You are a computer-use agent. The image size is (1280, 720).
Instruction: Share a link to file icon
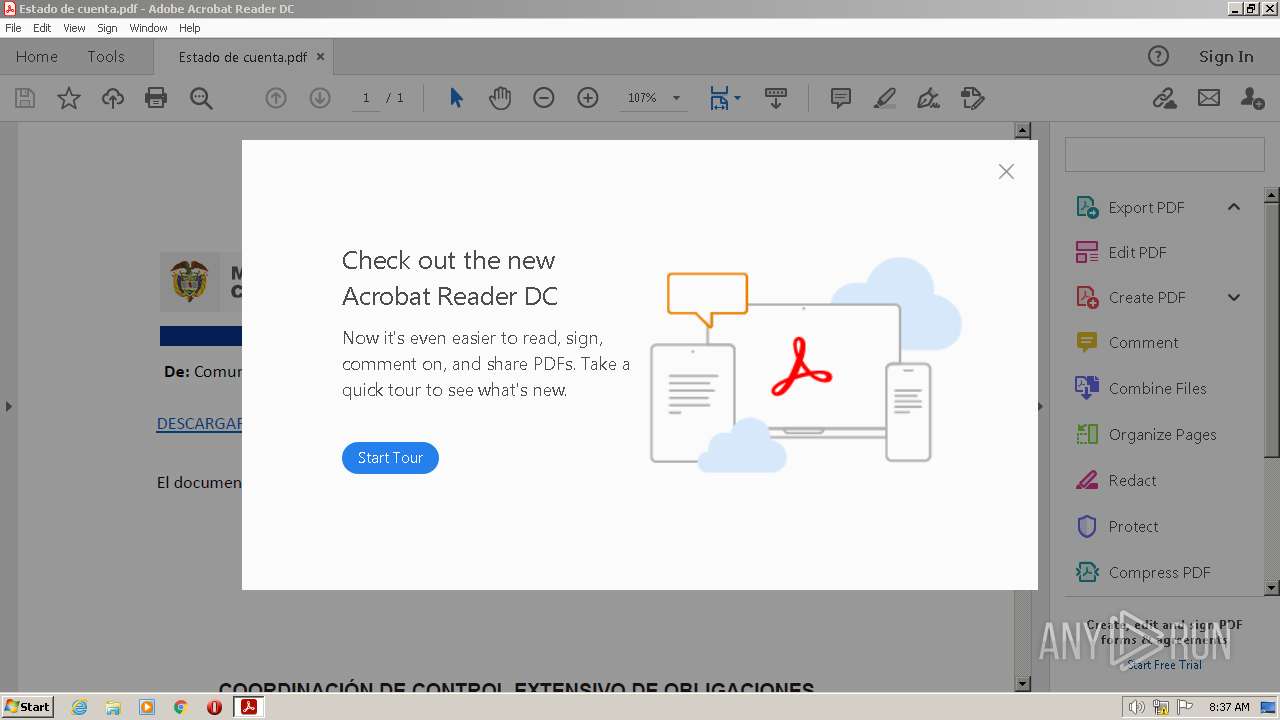tap(1164, 98)
